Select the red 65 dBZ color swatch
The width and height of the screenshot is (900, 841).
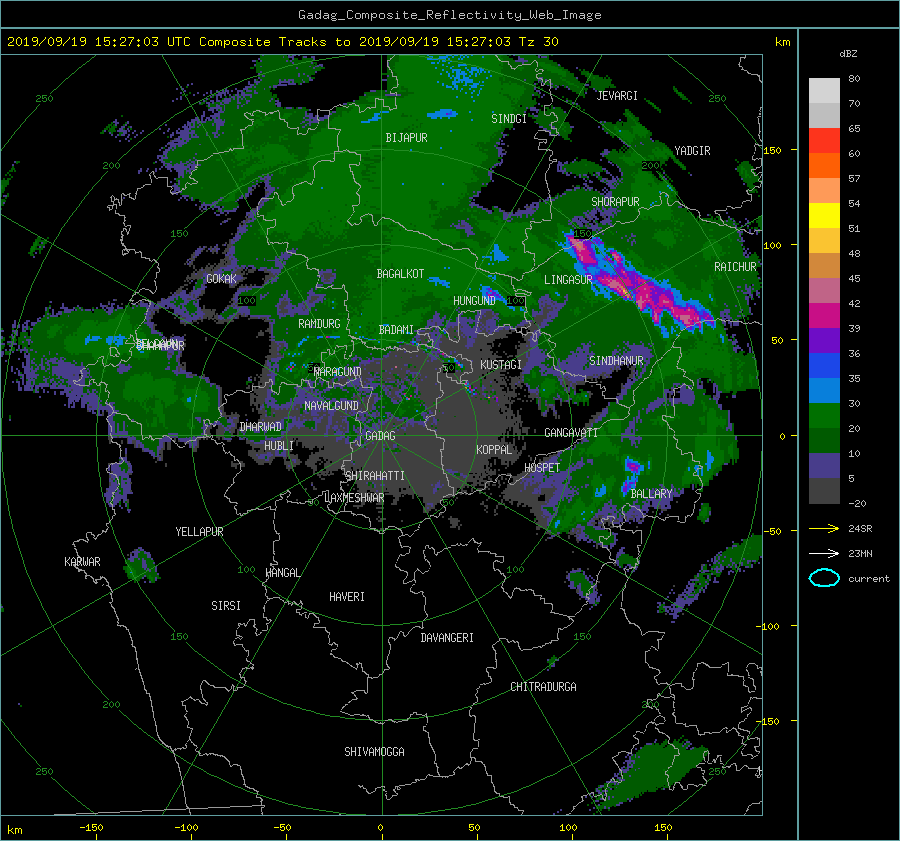[x=824, y=140]
